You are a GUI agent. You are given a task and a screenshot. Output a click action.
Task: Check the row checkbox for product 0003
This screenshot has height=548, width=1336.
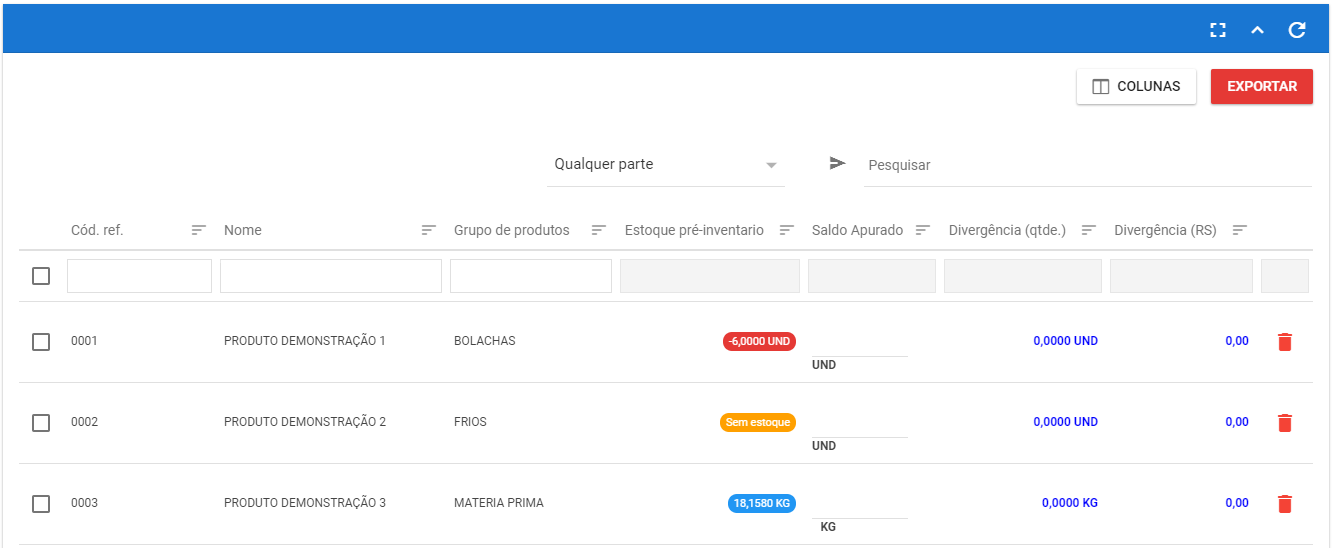point(41,504)
